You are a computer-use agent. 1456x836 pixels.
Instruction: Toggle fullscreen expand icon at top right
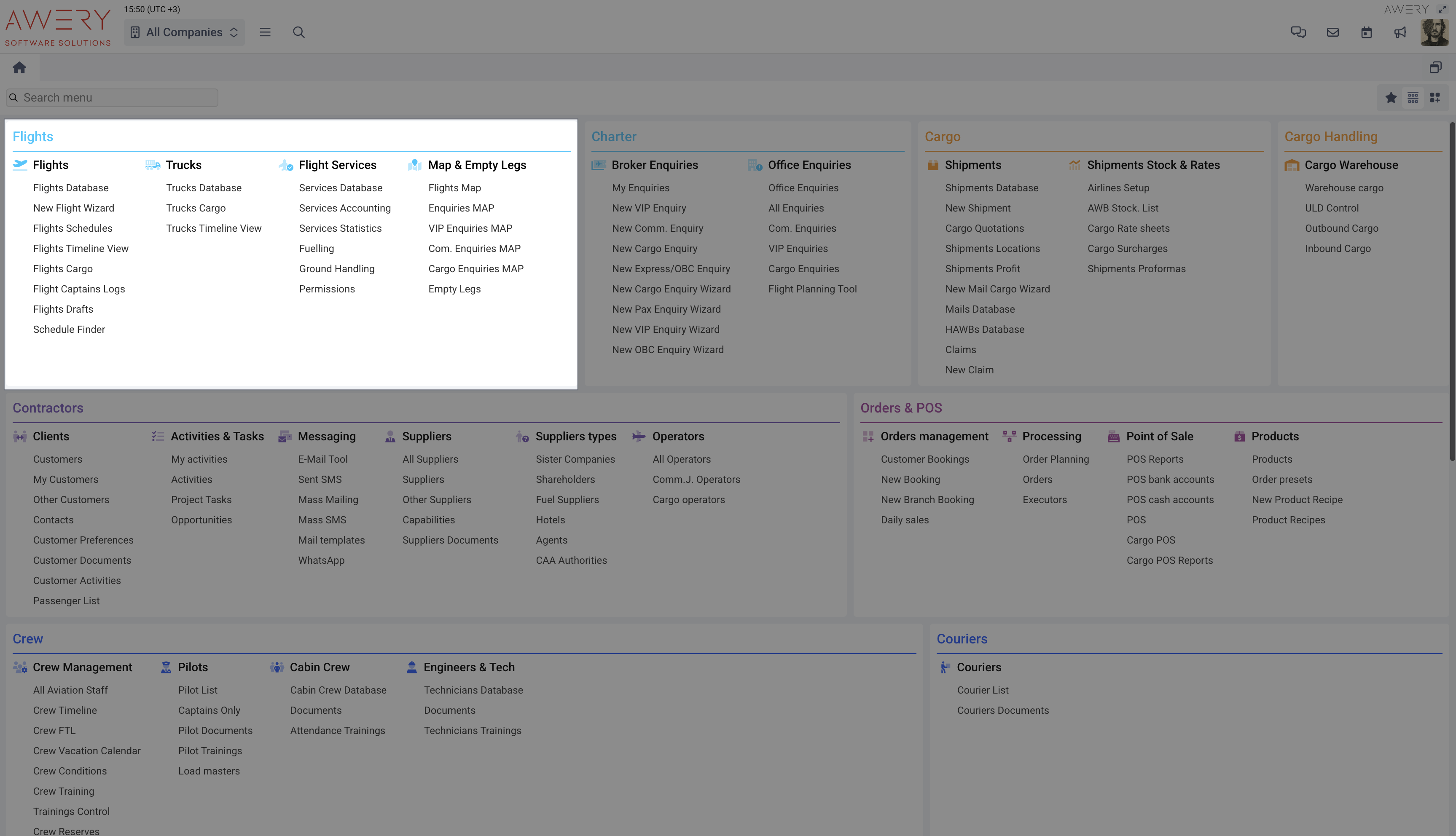(1442, 9)
